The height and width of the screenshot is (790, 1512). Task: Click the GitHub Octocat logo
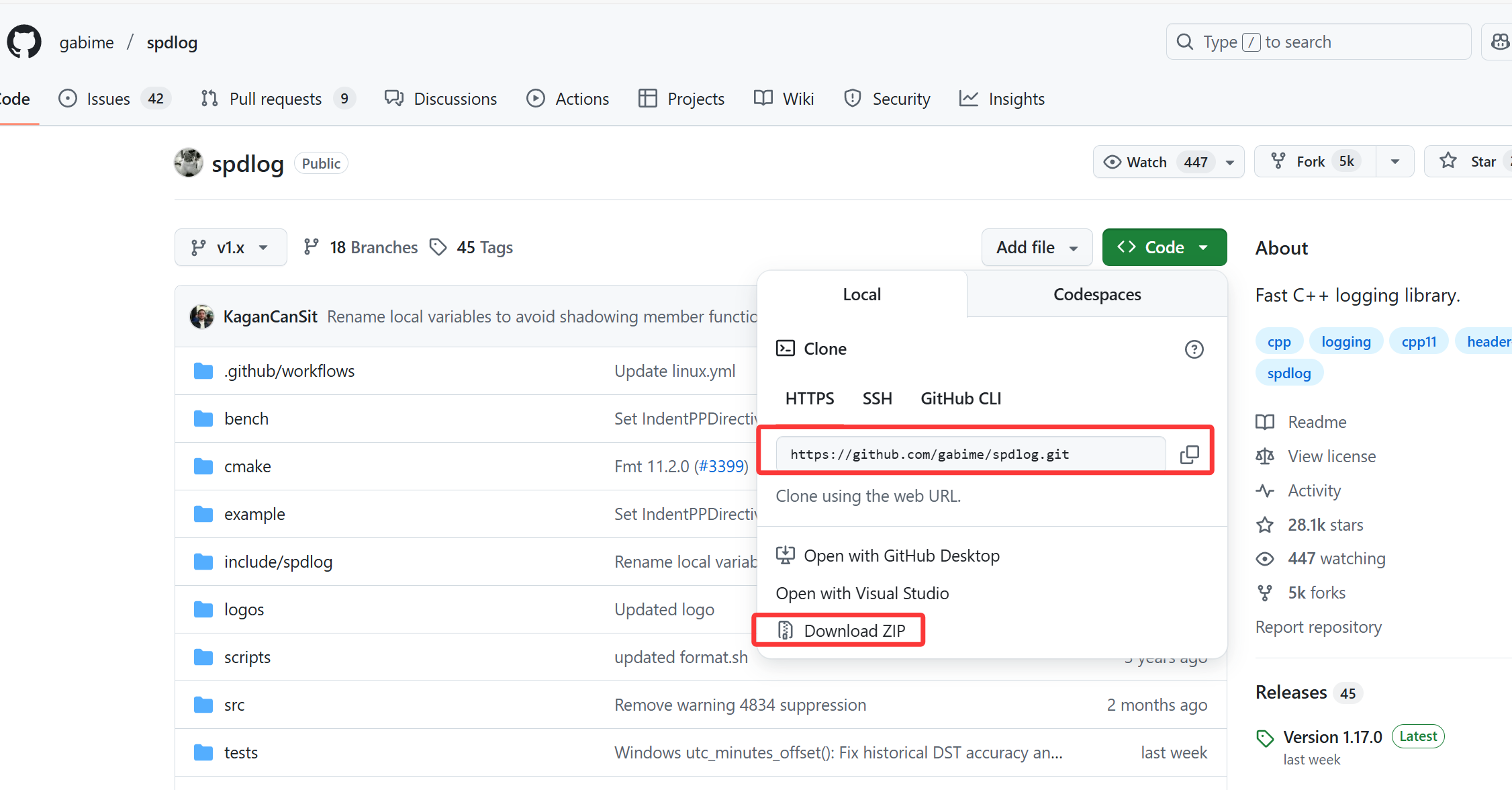tap(24, 42)
